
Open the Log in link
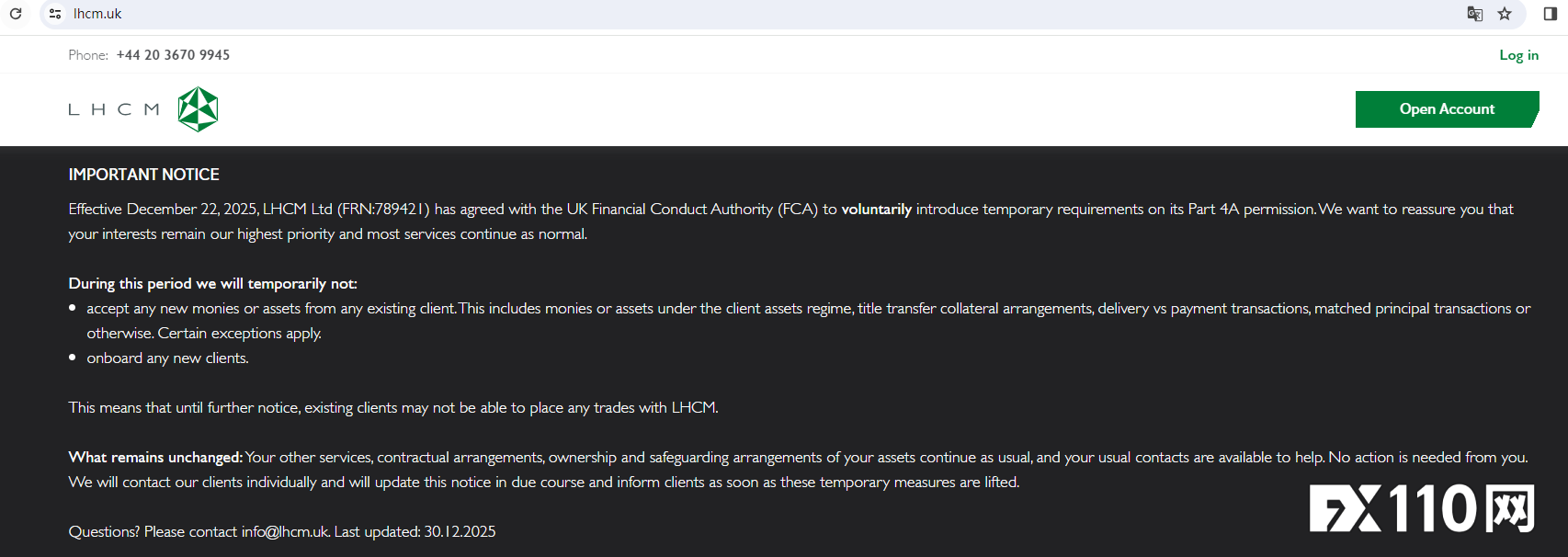[x=1518, y=55]
